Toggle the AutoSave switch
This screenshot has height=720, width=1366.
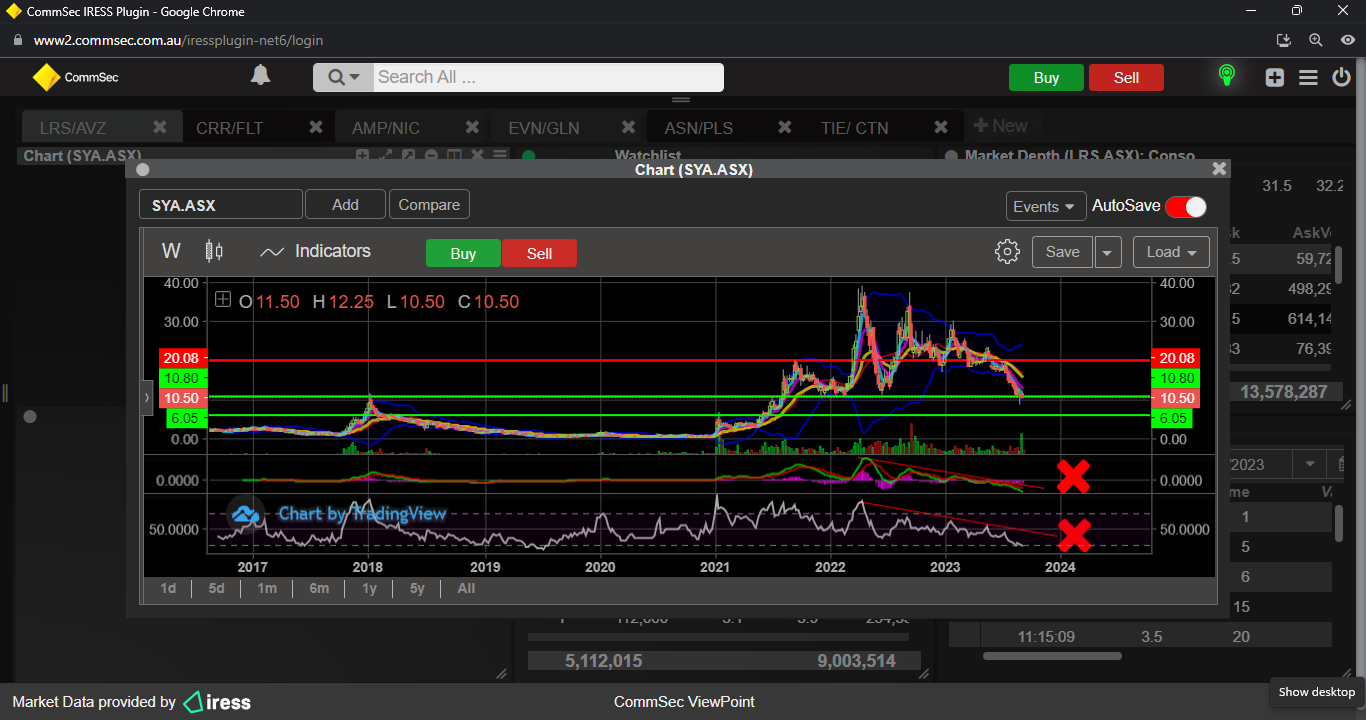point(1186,206)
